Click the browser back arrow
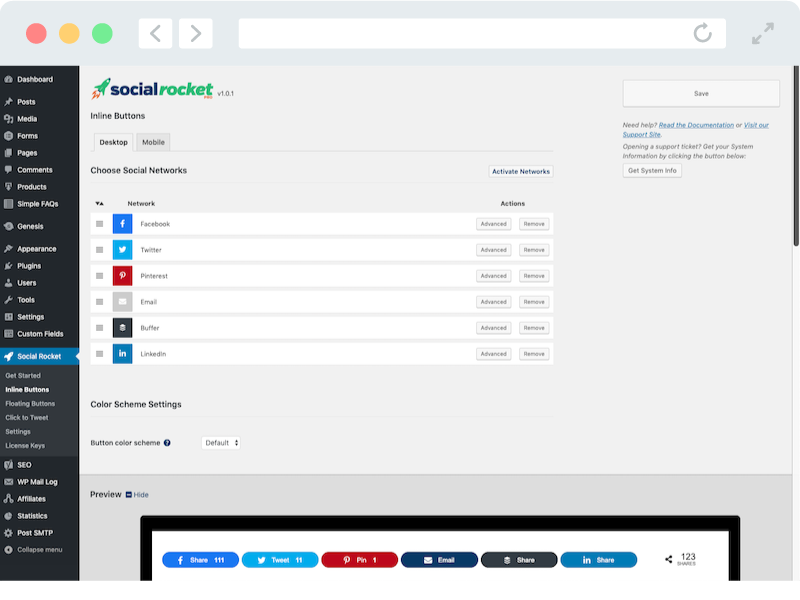The image size is (800, 600). 155,34
